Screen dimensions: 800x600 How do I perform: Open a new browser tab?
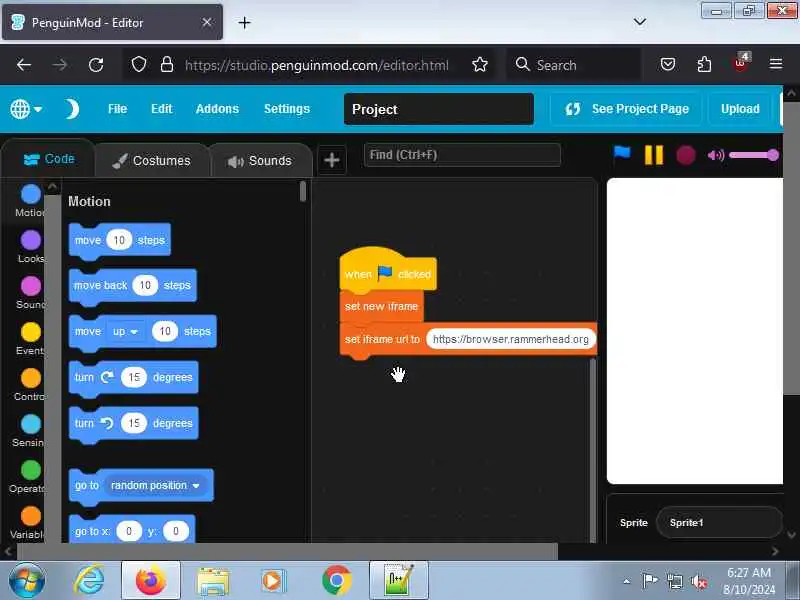[244, 22]
